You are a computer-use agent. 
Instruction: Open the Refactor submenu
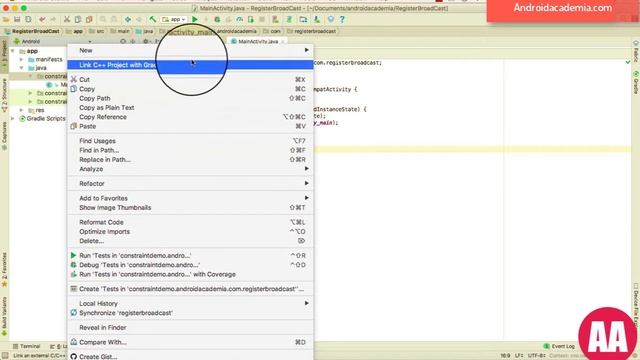point(190,184)
